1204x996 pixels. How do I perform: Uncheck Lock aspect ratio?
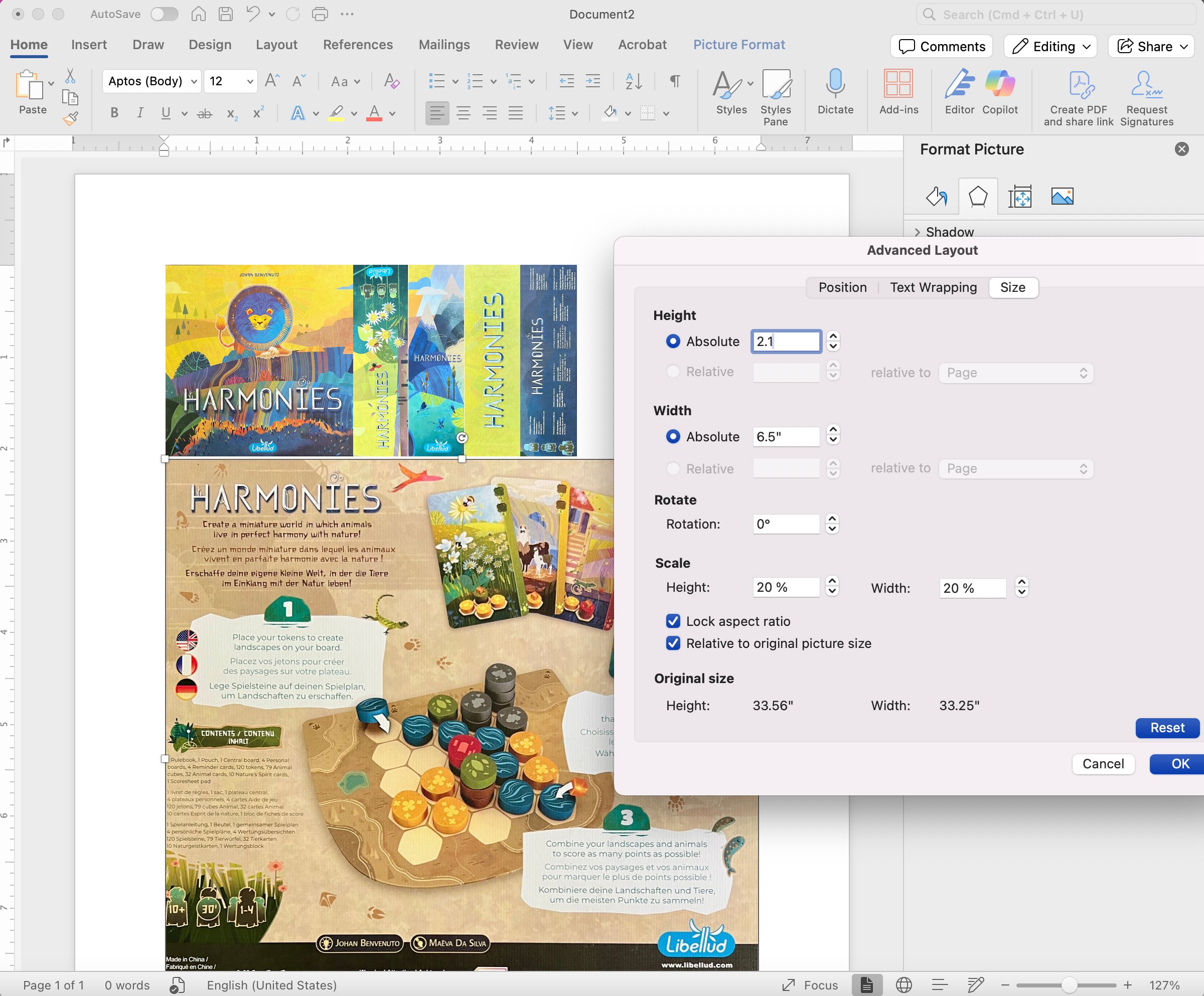(x=673, y=621)
